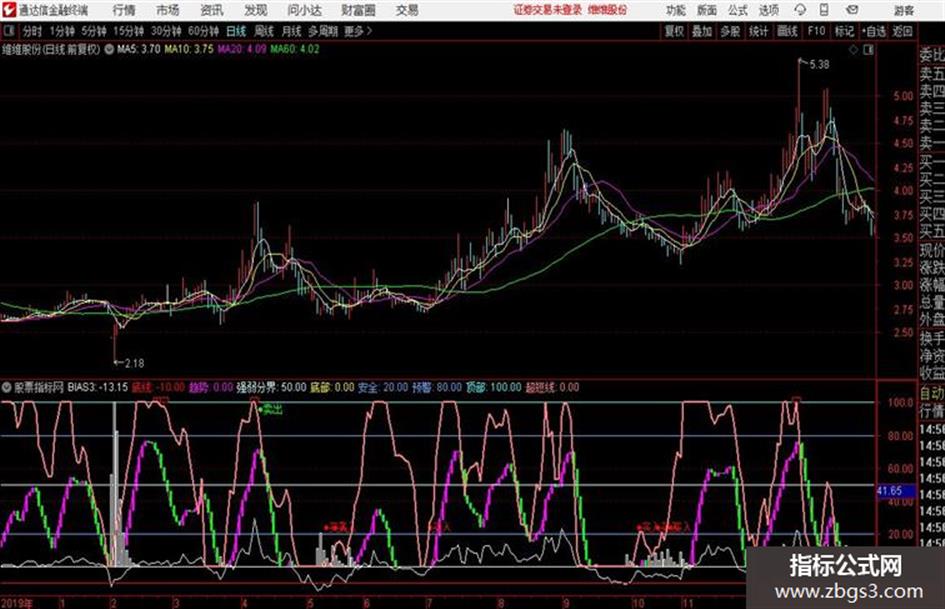The image size is (945, 609).
Task: Switch to the 1分钟 period tab
Action: [62, 31]
